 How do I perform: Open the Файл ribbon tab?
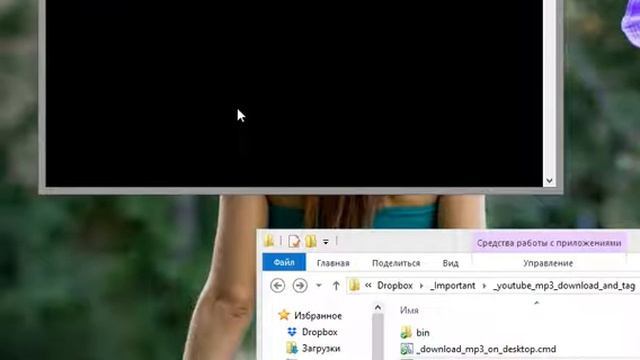(284, 262)
